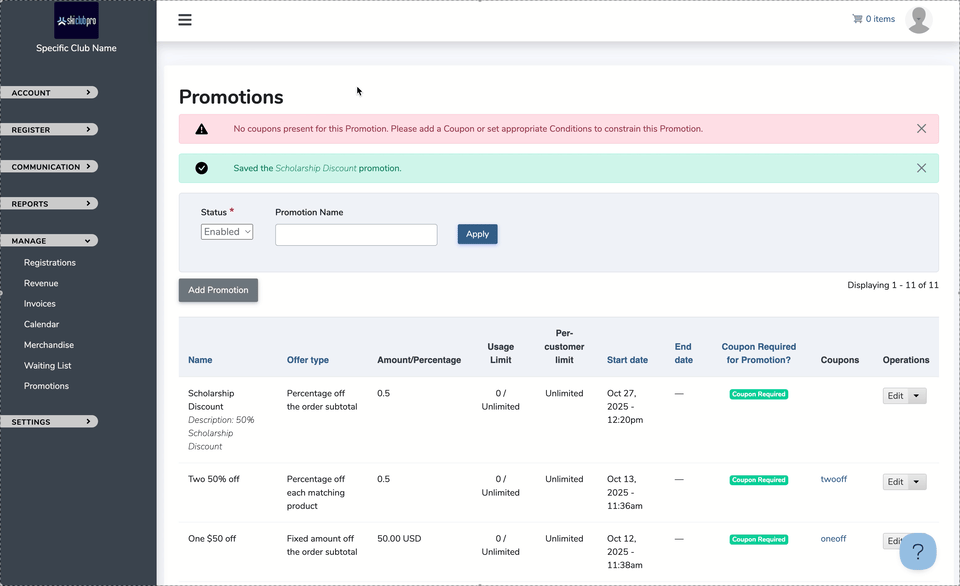Click the user profile avatar
The height and width of the screenshot is (586, 960).
918,19
